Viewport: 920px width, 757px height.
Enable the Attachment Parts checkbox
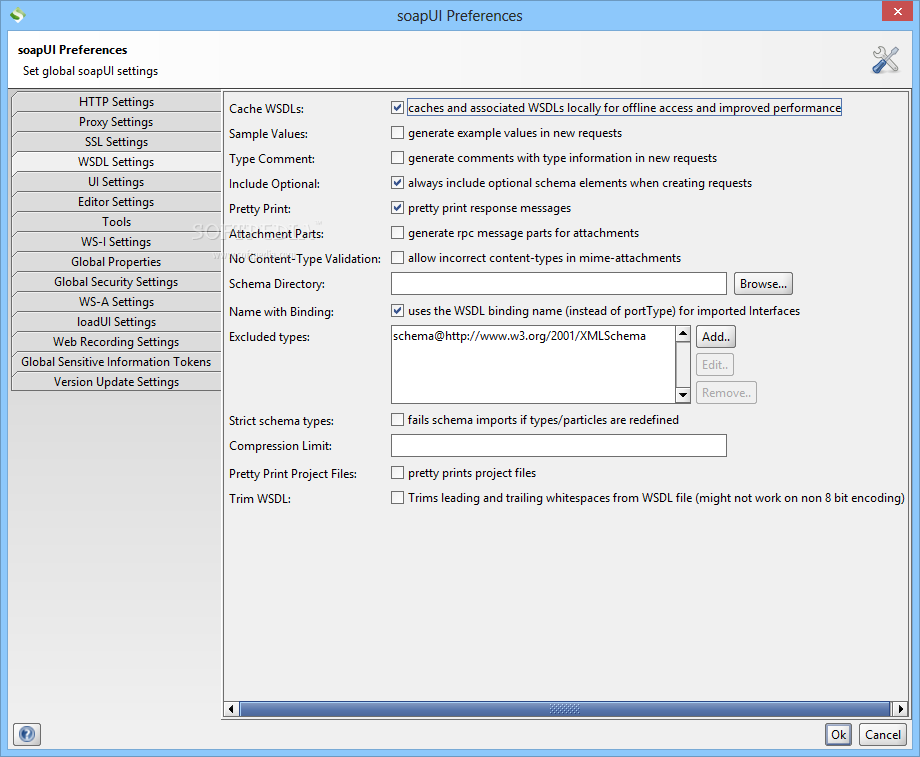397,233
